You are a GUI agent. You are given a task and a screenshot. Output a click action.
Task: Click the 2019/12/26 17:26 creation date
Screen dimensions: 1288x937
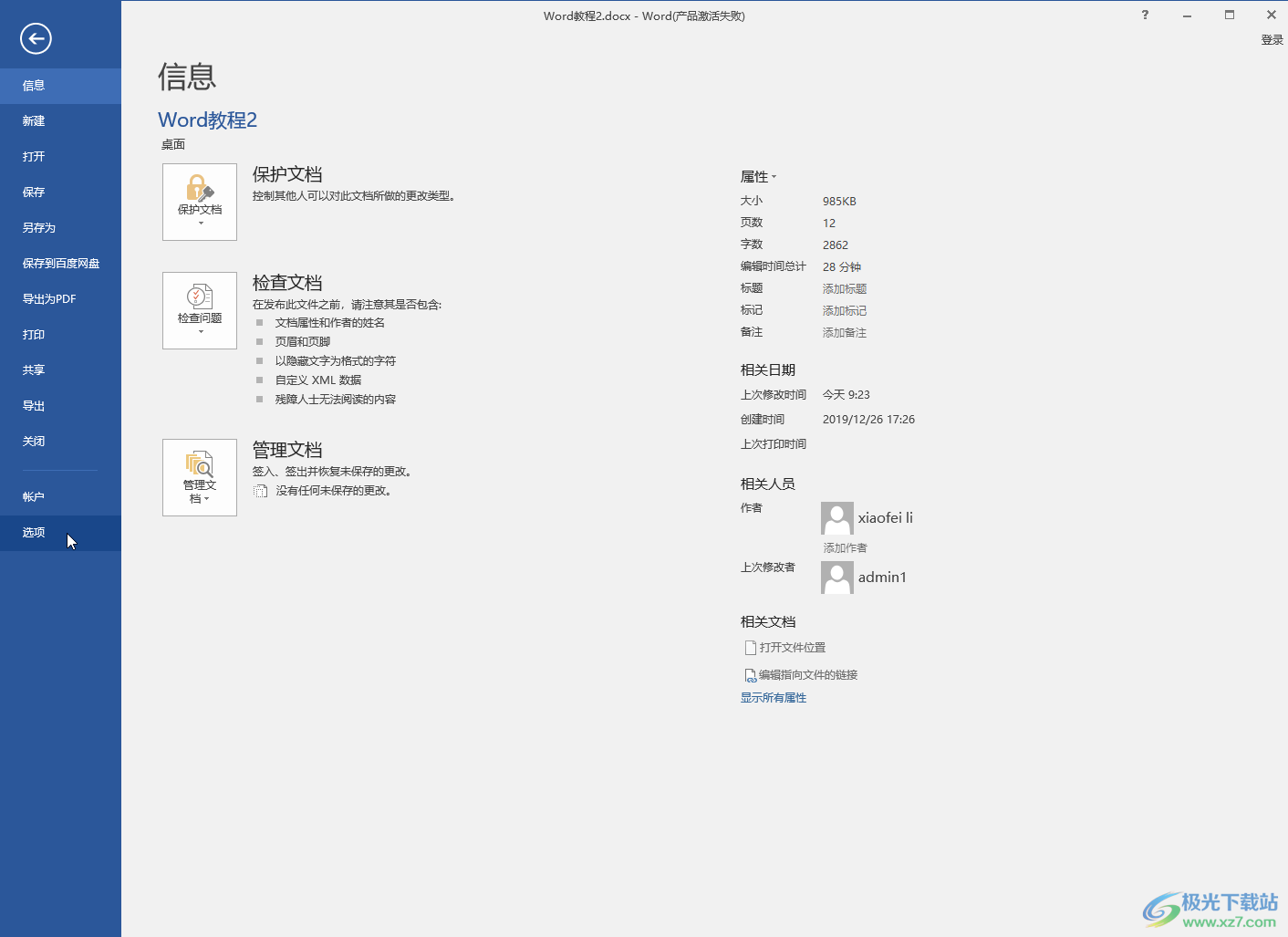868,420
